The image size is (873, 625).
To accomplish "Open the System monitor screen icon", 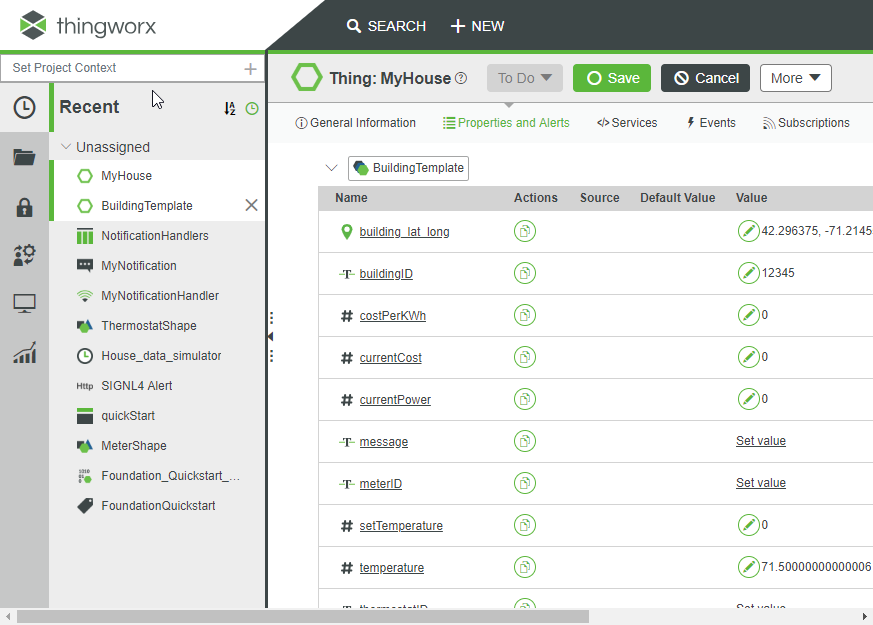I will pos(24,303).
